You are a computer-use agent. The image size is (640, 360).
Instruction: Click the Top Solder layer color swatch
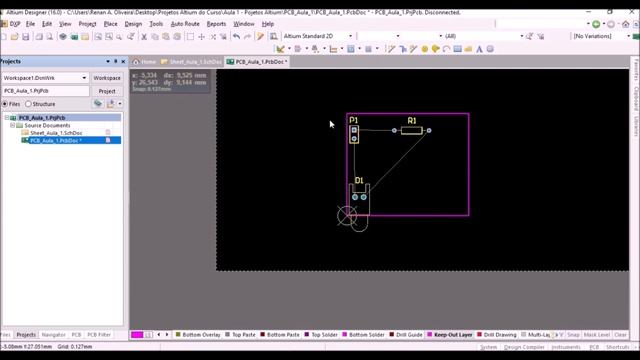coord(307,334)
